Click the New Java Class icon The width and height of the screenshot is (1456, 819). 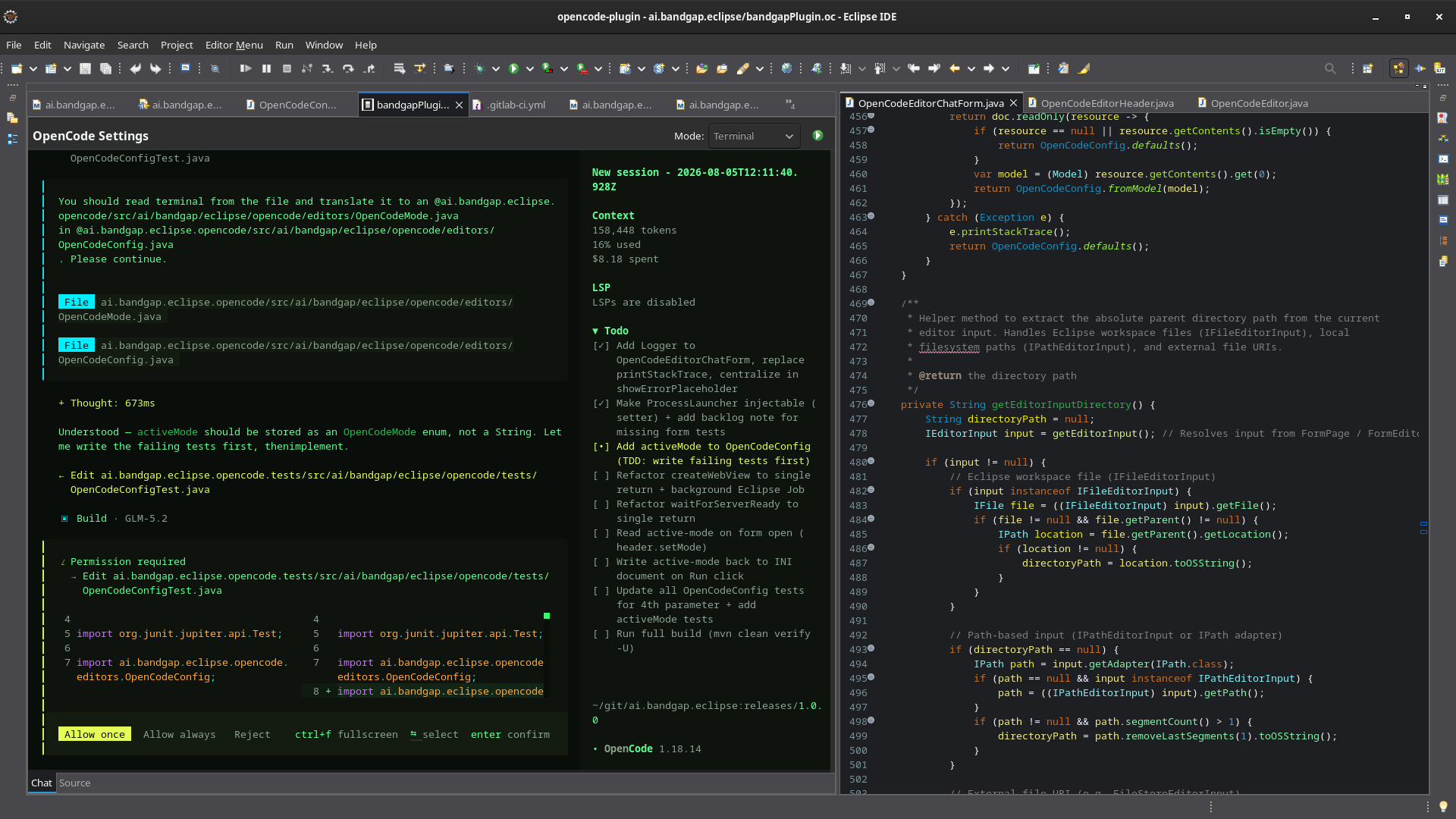coord(659,68)
